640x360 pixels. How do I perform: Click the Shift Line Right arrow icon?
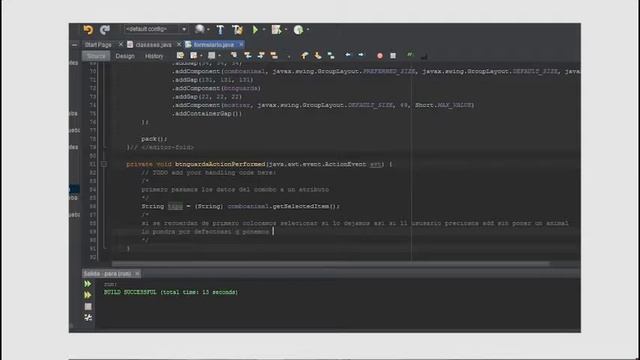pyautogui.click(x=361, y=55)
